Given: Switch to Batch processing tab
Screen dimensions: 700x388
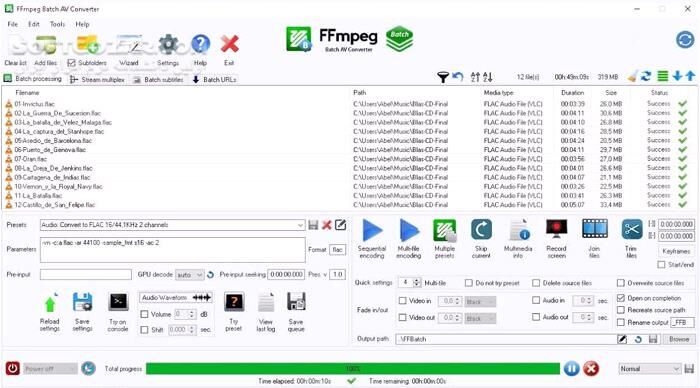Looking at the screenshot, I should [x=33, y=79].
